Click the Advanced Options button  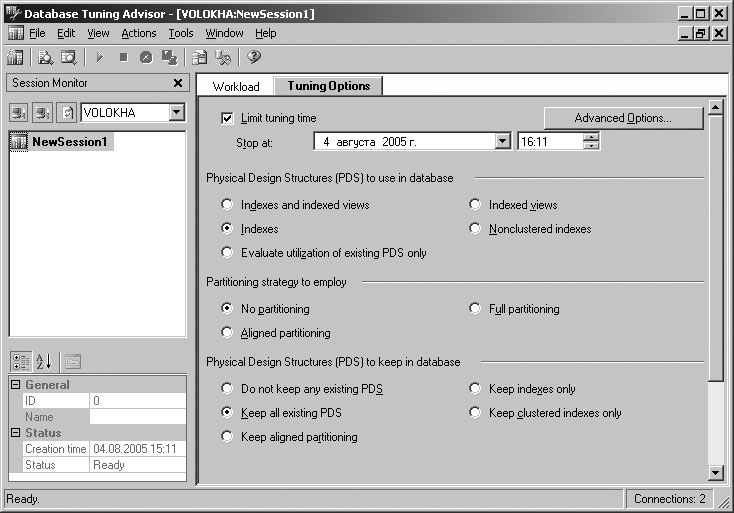623,118
